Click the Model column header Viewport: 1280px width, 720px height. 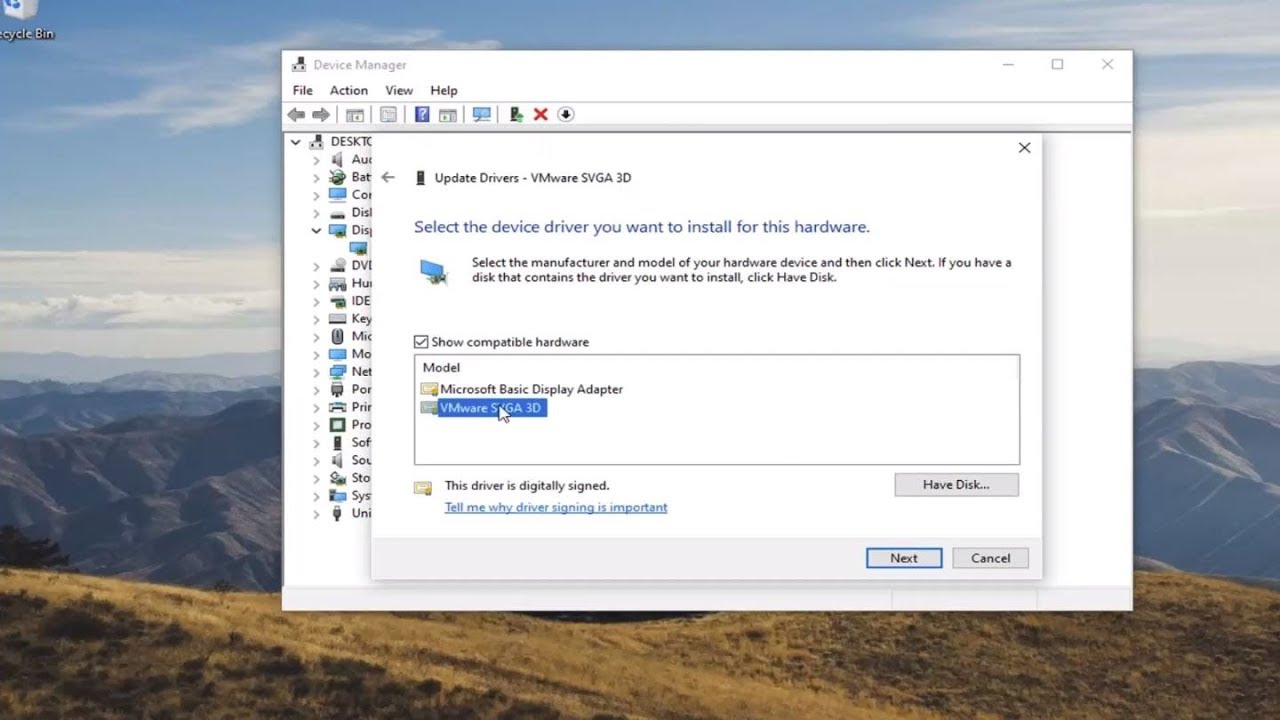click(441, 367)
